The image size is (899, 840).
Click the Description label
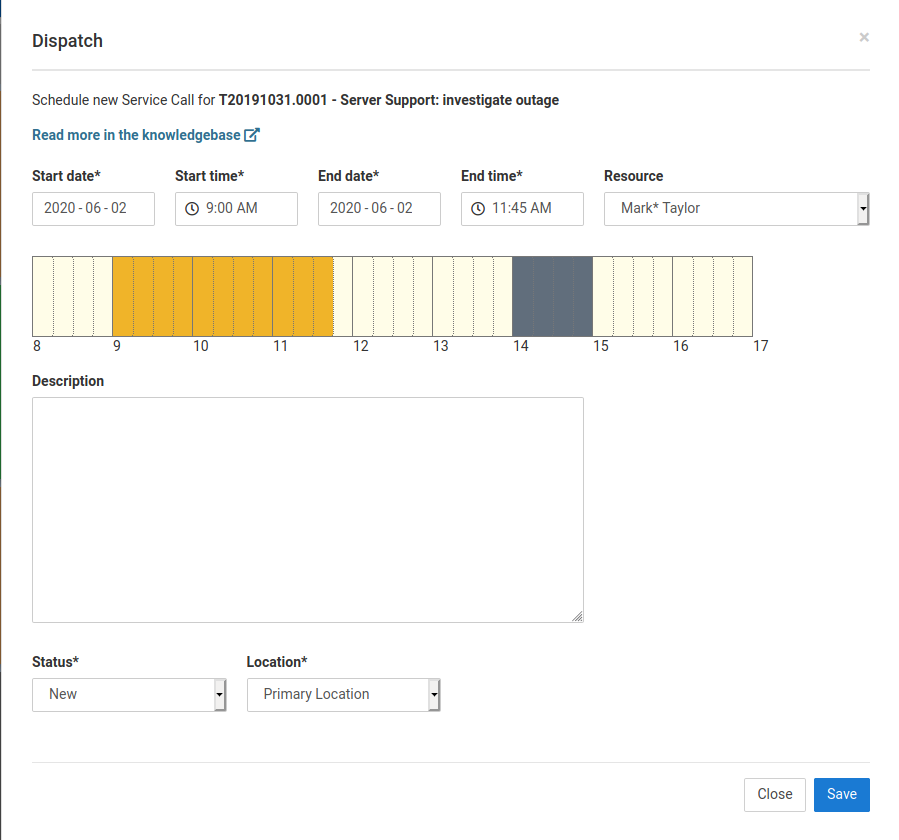point(68,381)
